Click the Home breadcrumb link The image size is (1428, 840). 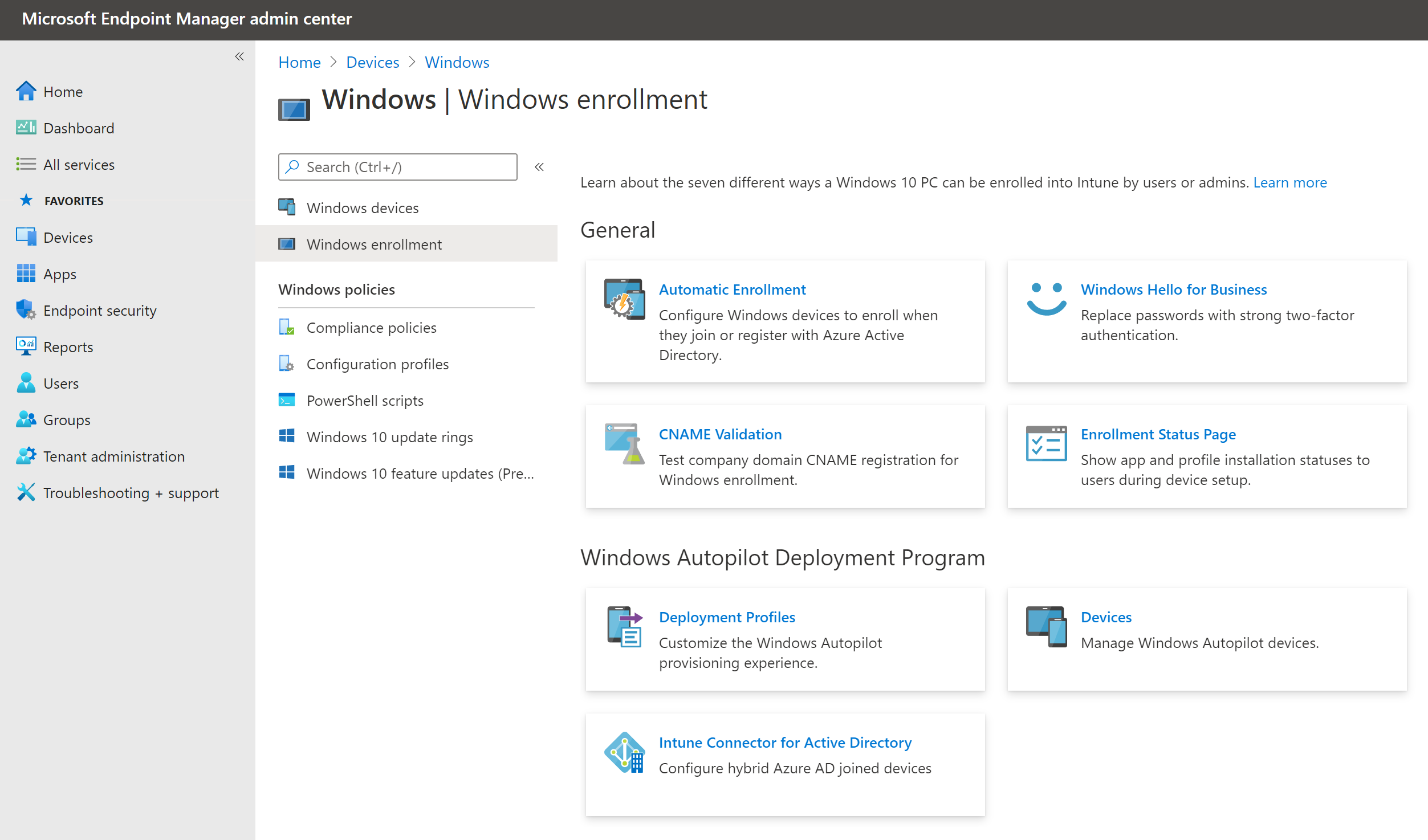click(299, 62)
